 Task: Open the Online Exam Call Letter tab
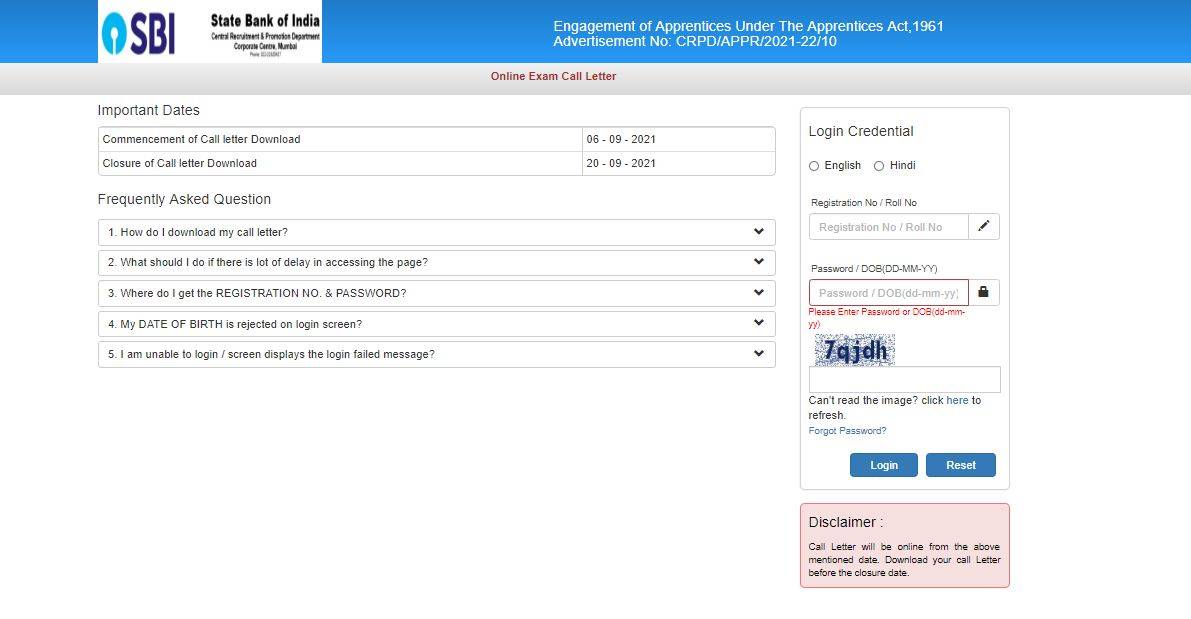[x=553, y=76]
